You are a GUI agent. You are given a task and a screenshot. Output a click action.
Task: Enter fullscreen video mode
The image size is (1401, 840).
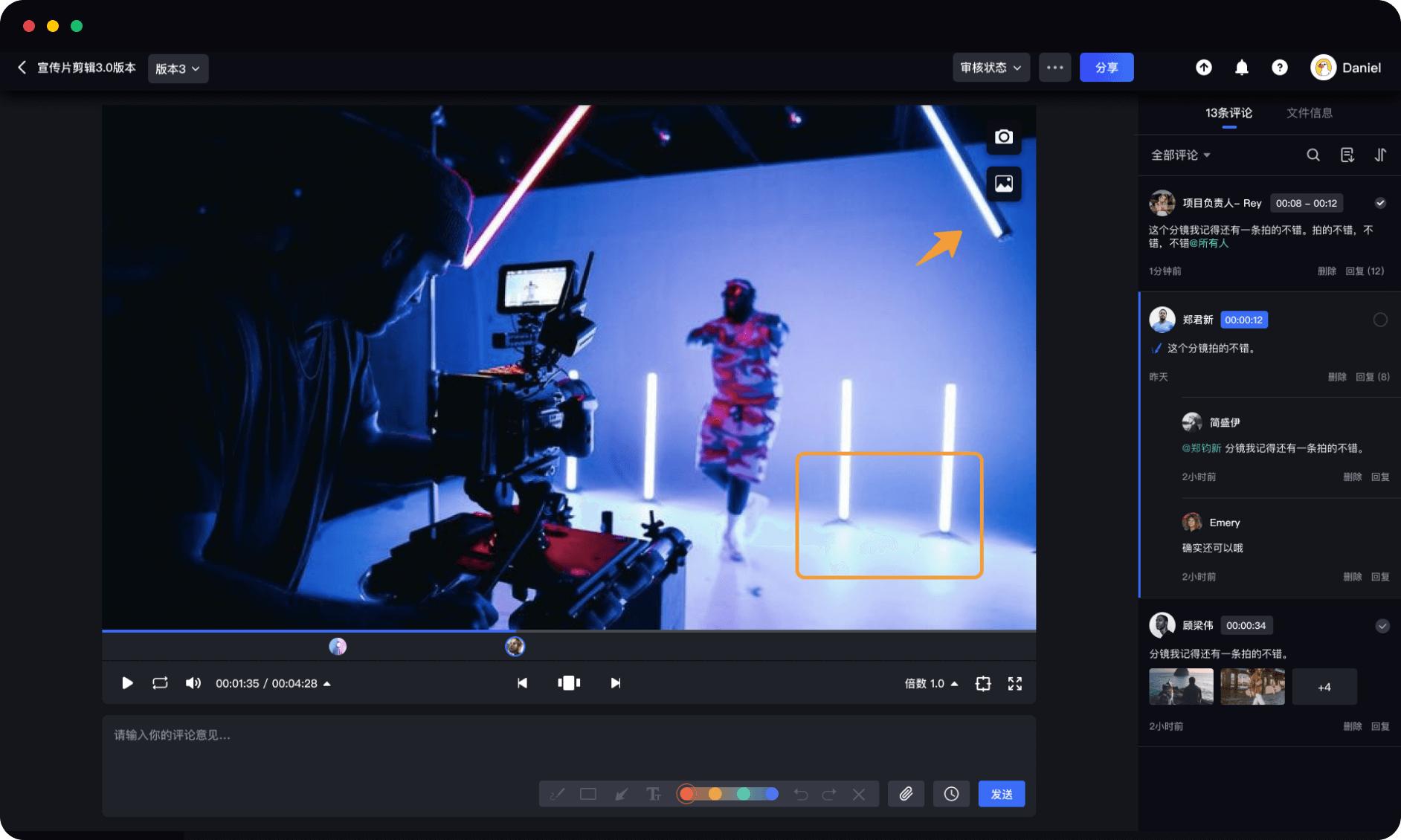pyautogui.click(x=1014, y=683)
